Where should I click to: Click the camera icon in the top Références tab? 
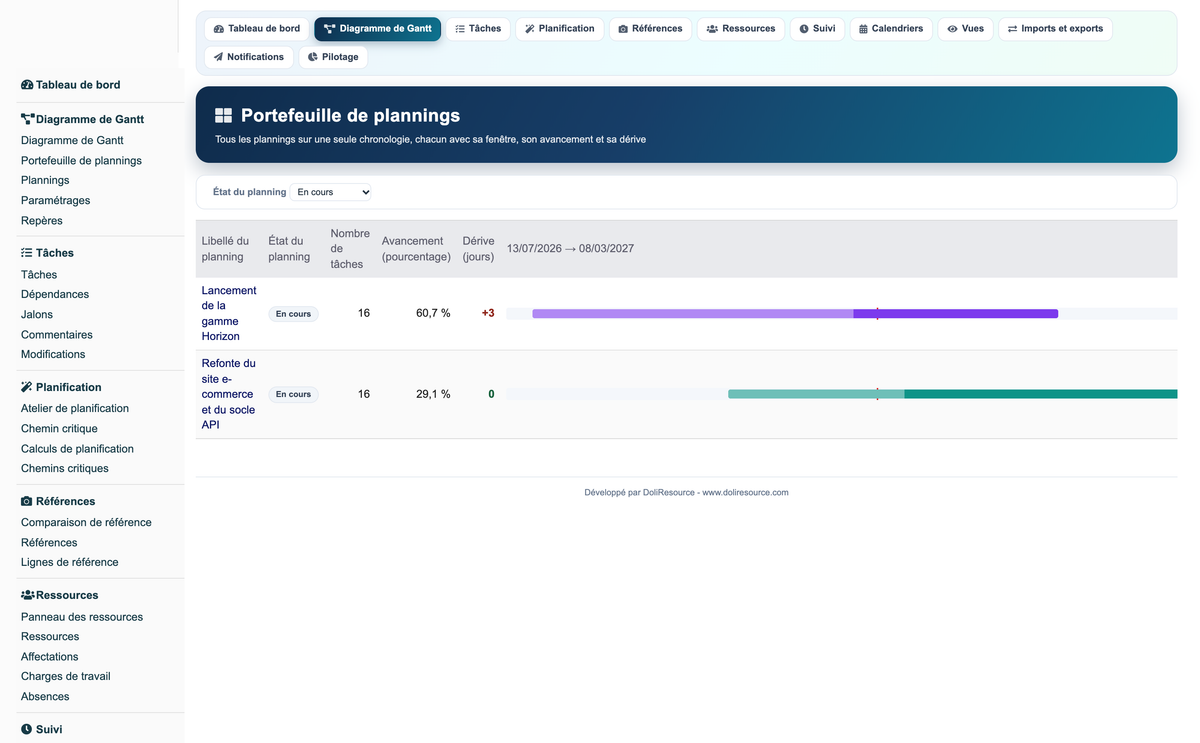click(623, 29)
